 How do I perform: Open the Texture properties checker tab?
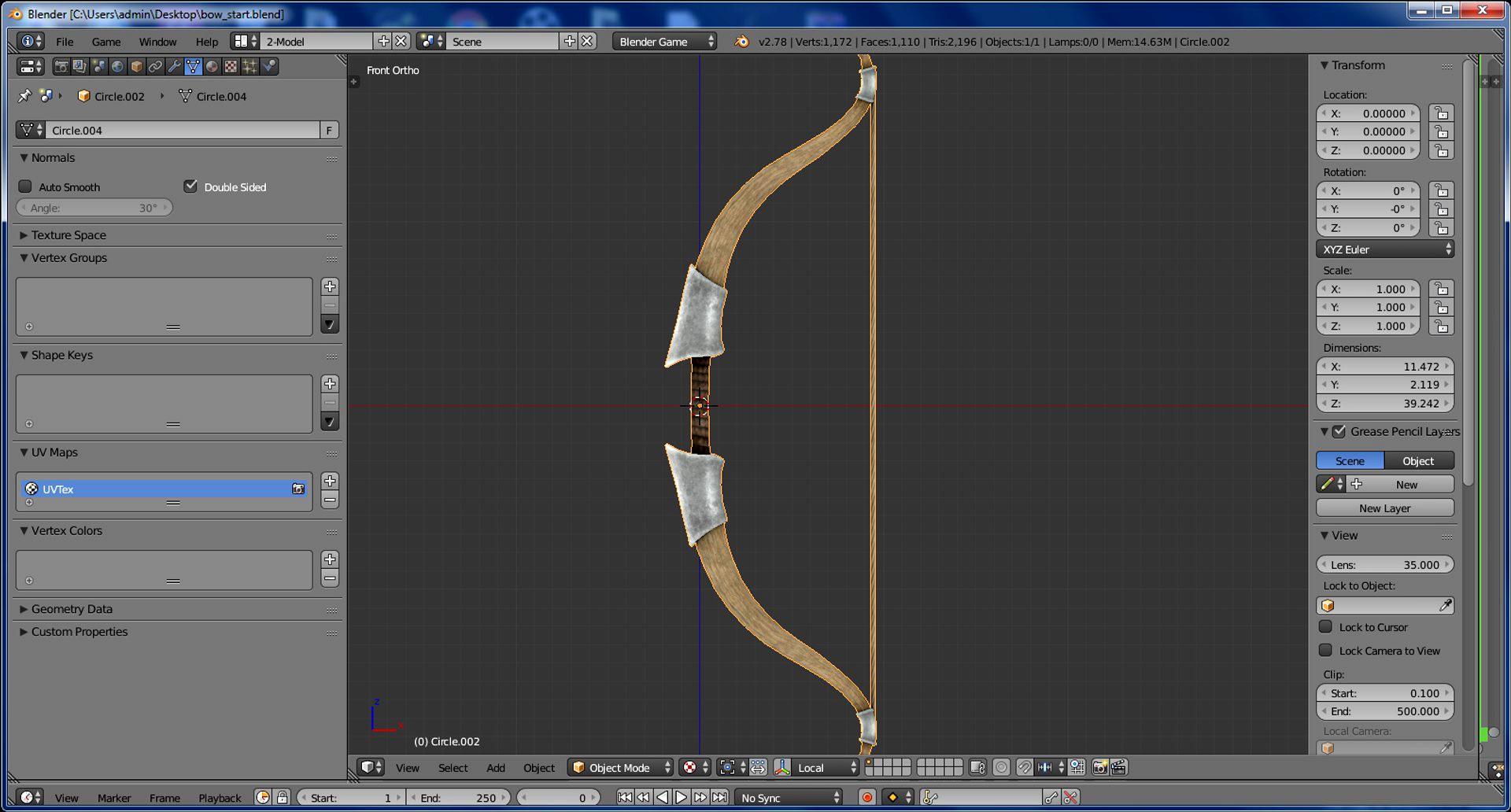click(x=231, y=67)
